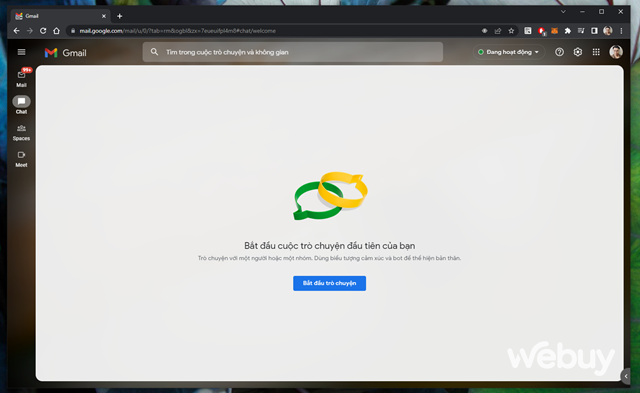Viewport: 640px width, 393px height.
Task: Click the MetaMask fox extension icon
Action: (554, 31)
